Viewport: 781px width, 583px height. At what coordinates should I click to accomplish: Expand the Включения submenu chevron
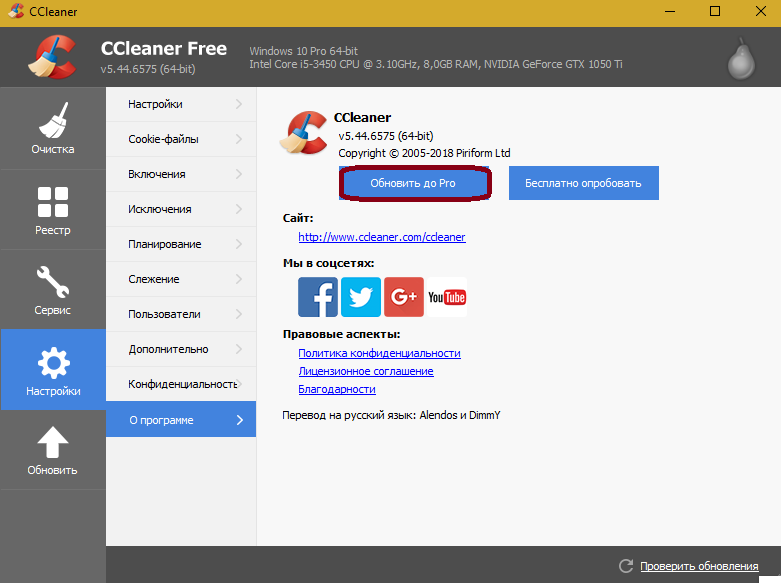click(x=239, y=174)
